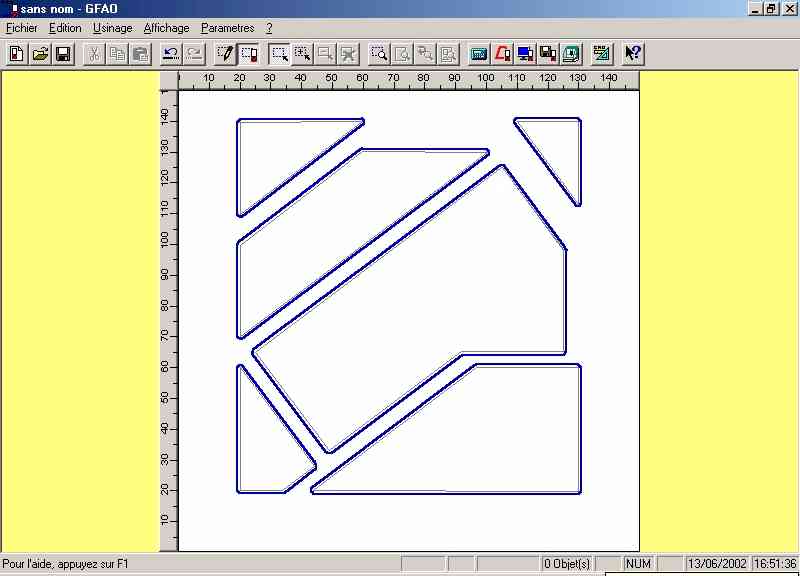The height and width of the screenshot is (576, 800).
Task: Toggle the machining tool mode icon
Action: click(x=249, y=54)
